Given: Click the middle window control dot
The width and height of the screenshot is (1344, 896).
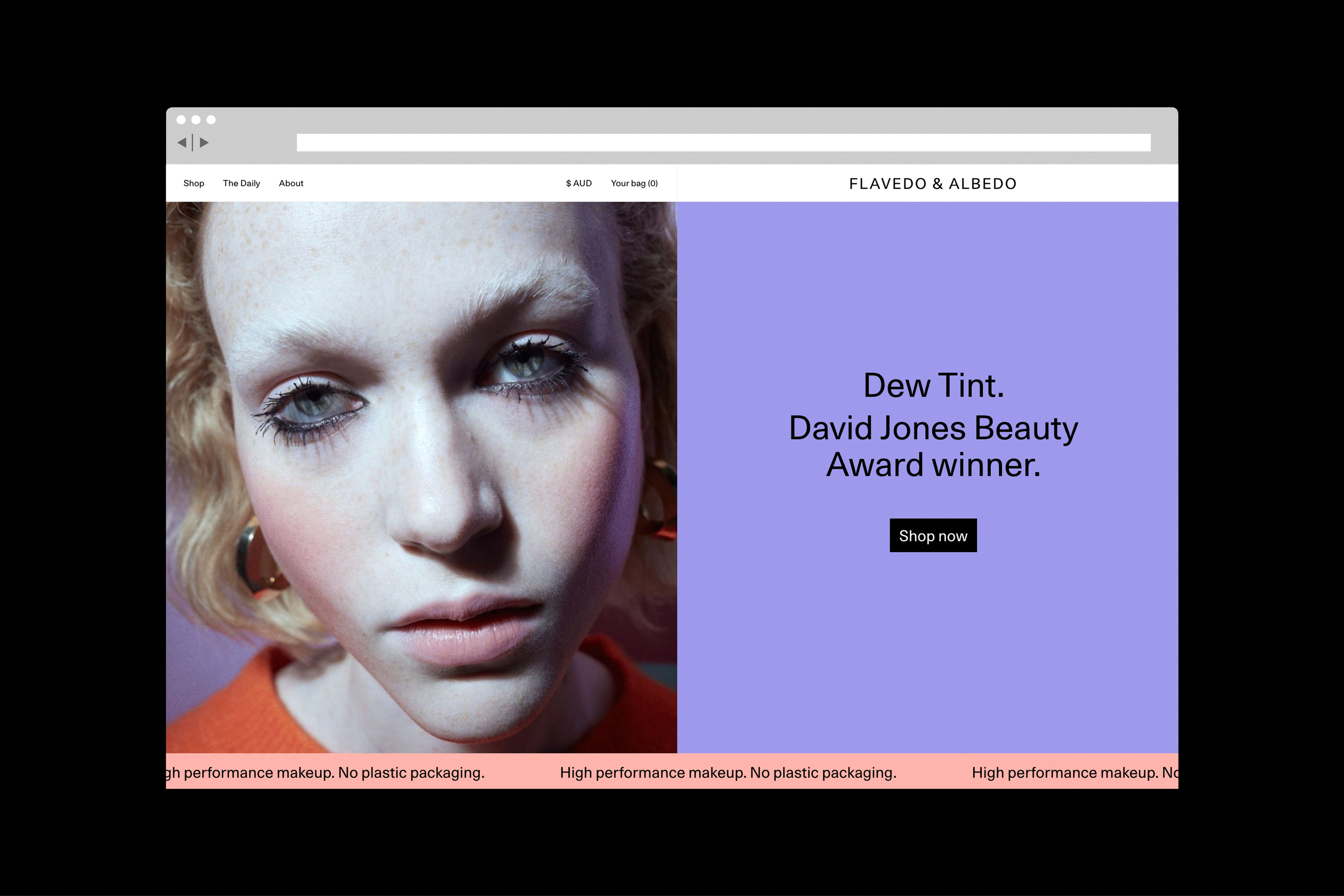Looking at the screenshot, I should (x=196, y=120).
